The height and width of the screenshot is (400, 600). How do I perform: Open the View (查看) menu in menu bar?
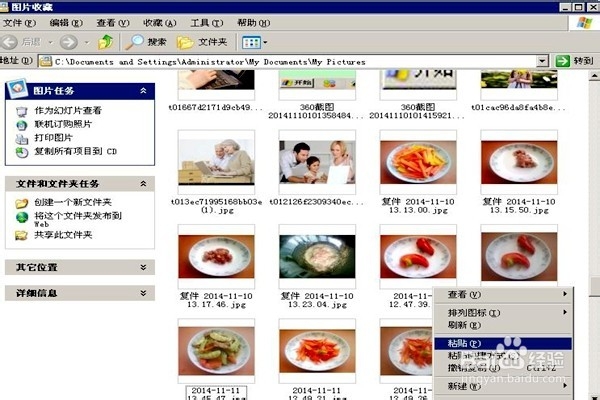coord(113,23)
